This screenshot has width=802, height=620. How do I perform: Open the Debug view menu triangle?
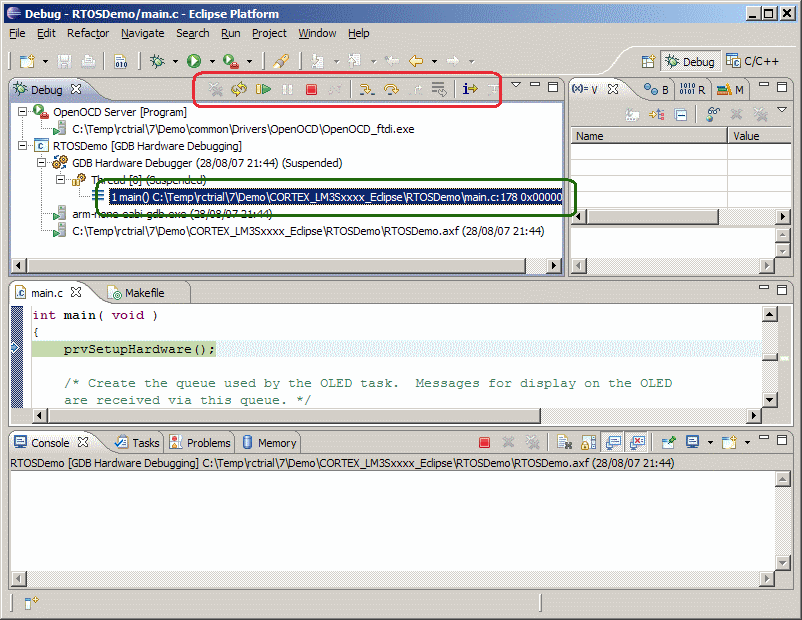click(516, 85)
